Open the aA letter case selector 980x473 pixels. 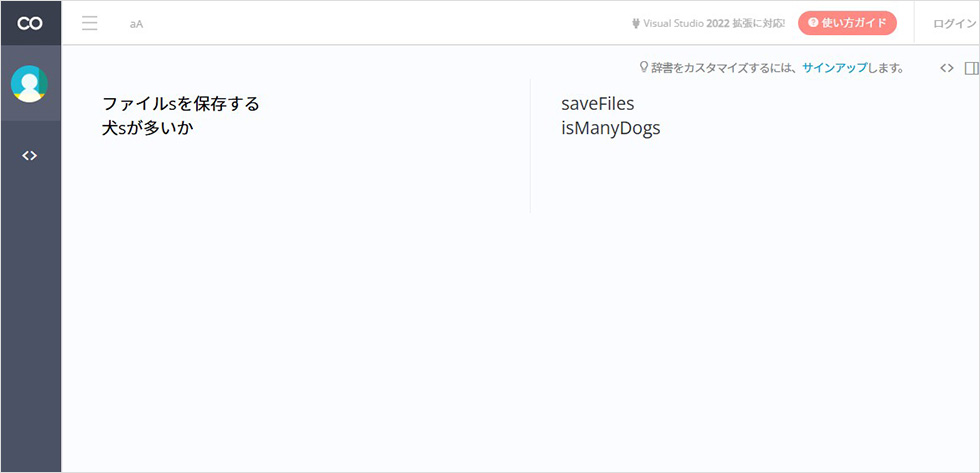point(136,24)
